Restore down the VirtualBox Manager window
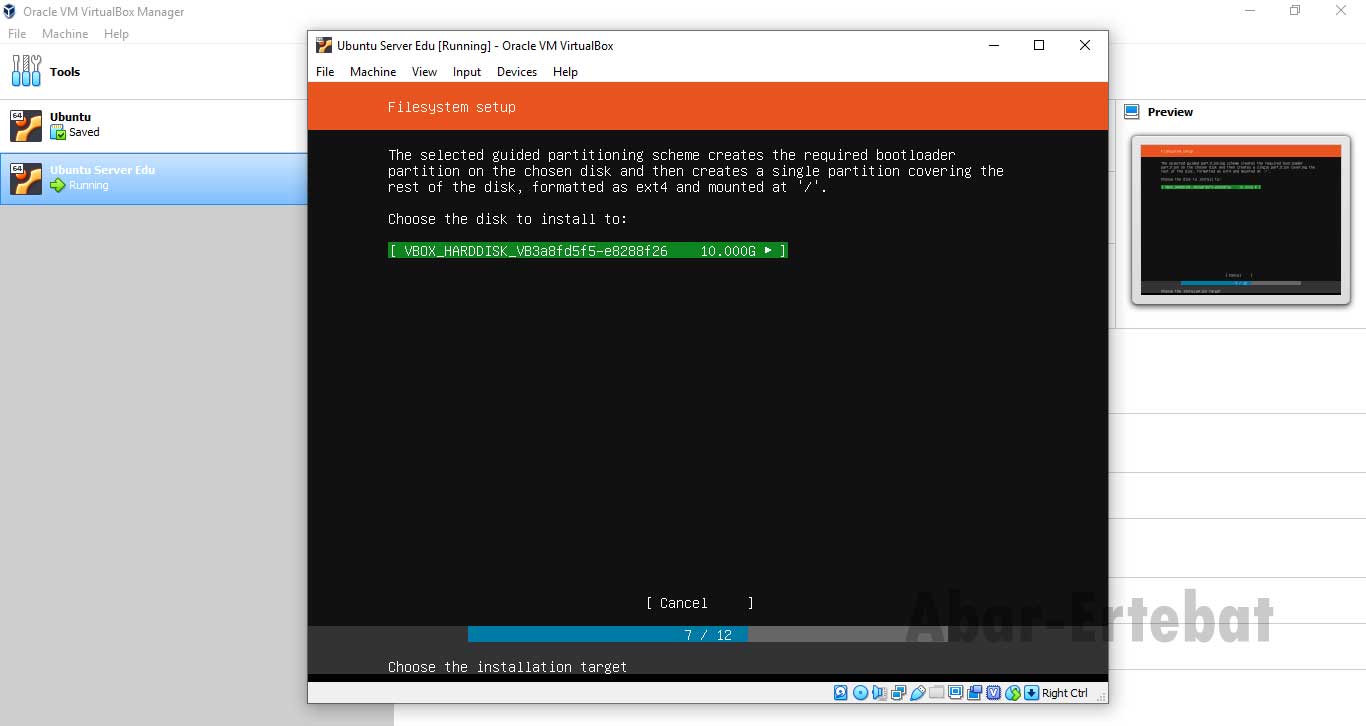 [1295, 10]
